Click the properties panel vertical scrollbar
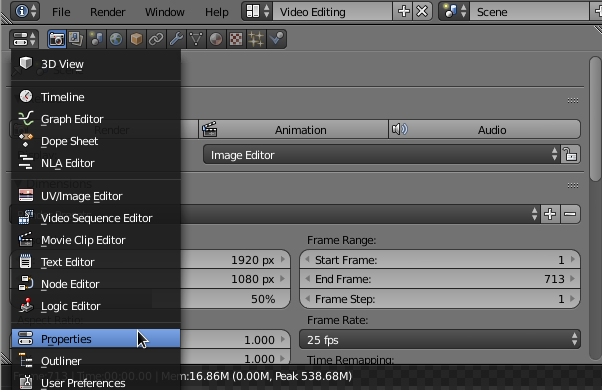The image size is (602, 390). tap(595, 119)
